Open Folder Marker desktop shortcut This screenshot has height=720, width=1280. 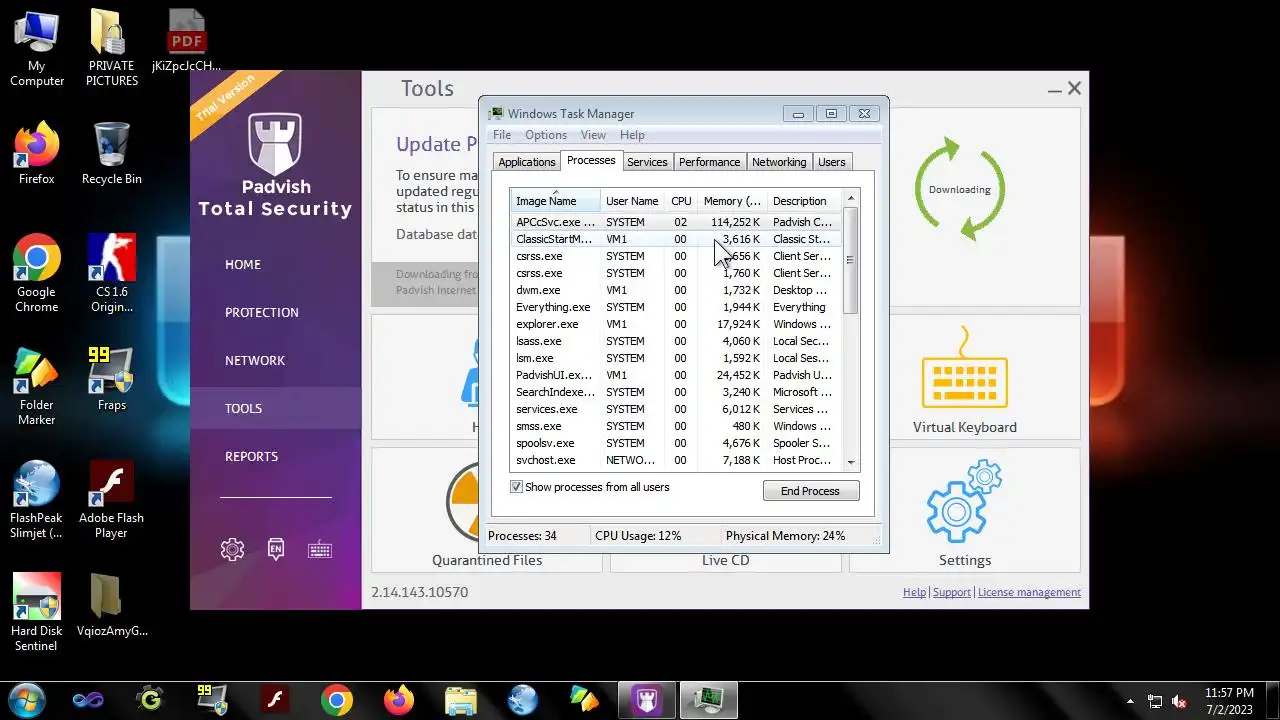click(x=37, y=387)
